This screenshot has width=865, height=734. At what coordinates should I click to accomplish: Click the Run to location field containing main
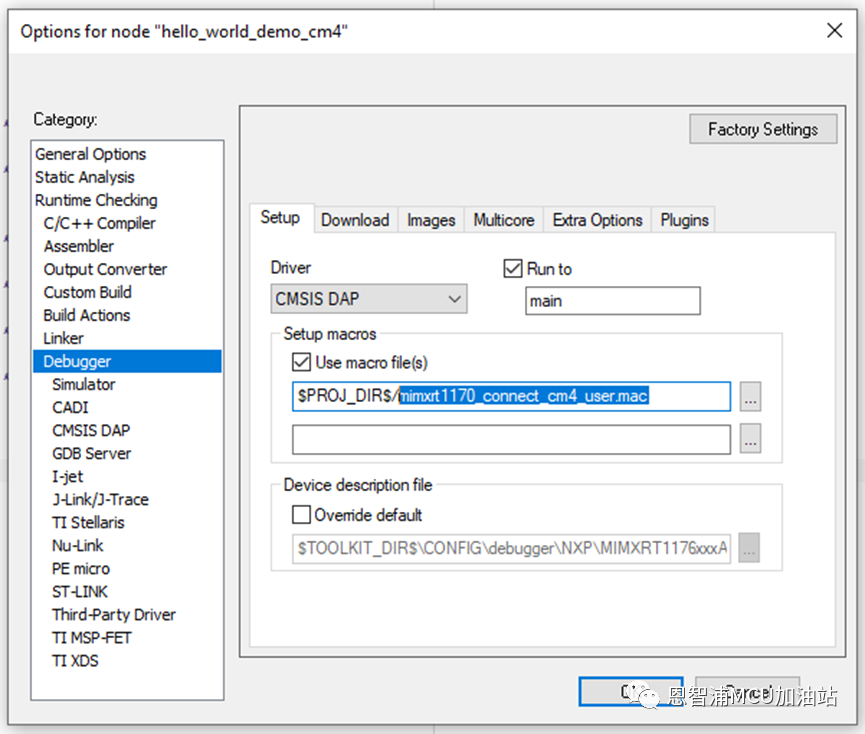point(612,300)
